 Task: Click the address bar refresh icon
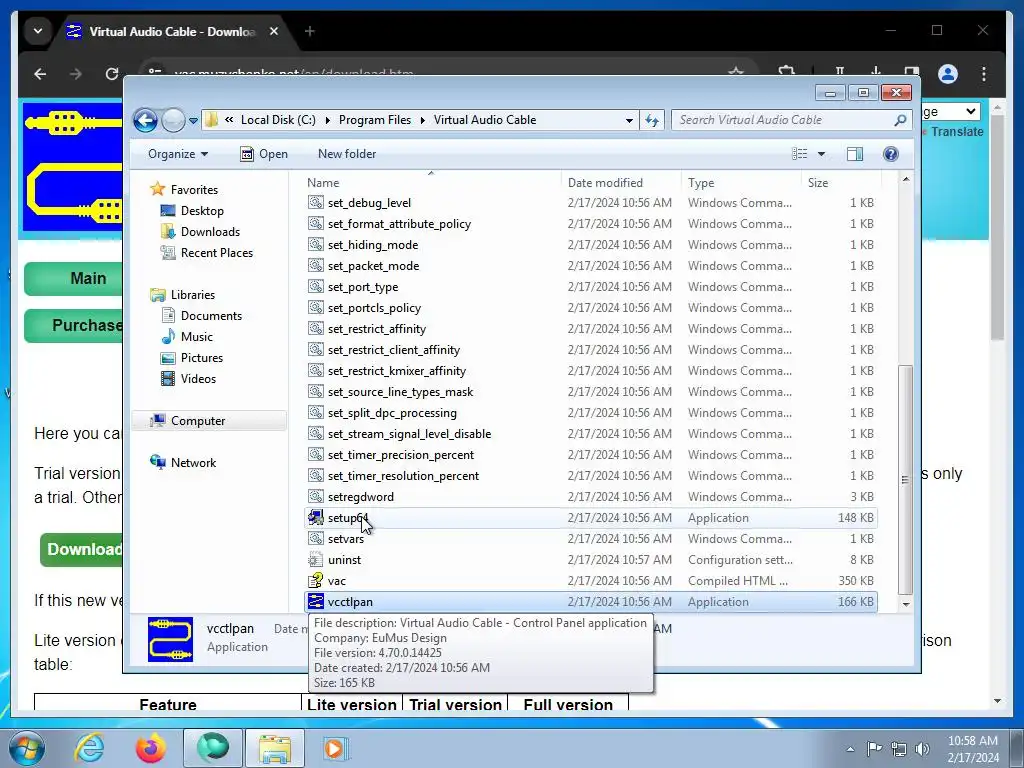pos(652,120)
